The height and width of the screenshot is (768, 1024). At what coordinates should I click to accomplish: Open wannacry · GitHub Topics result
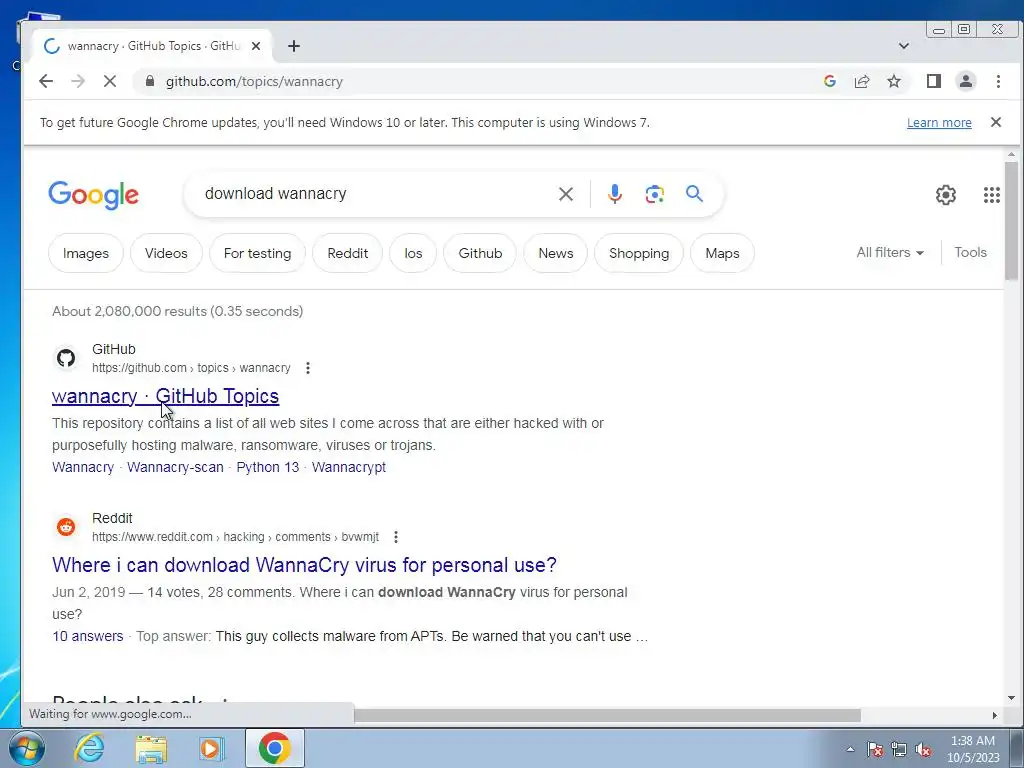pos(165,396)
